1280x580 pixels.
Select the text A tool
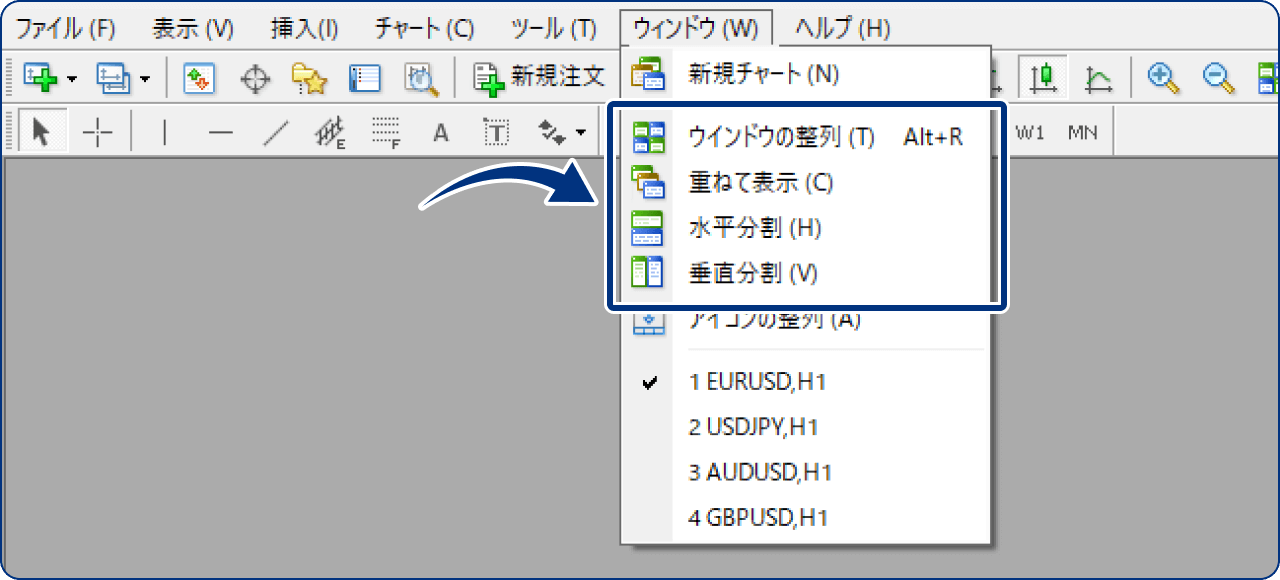(441, 132)
